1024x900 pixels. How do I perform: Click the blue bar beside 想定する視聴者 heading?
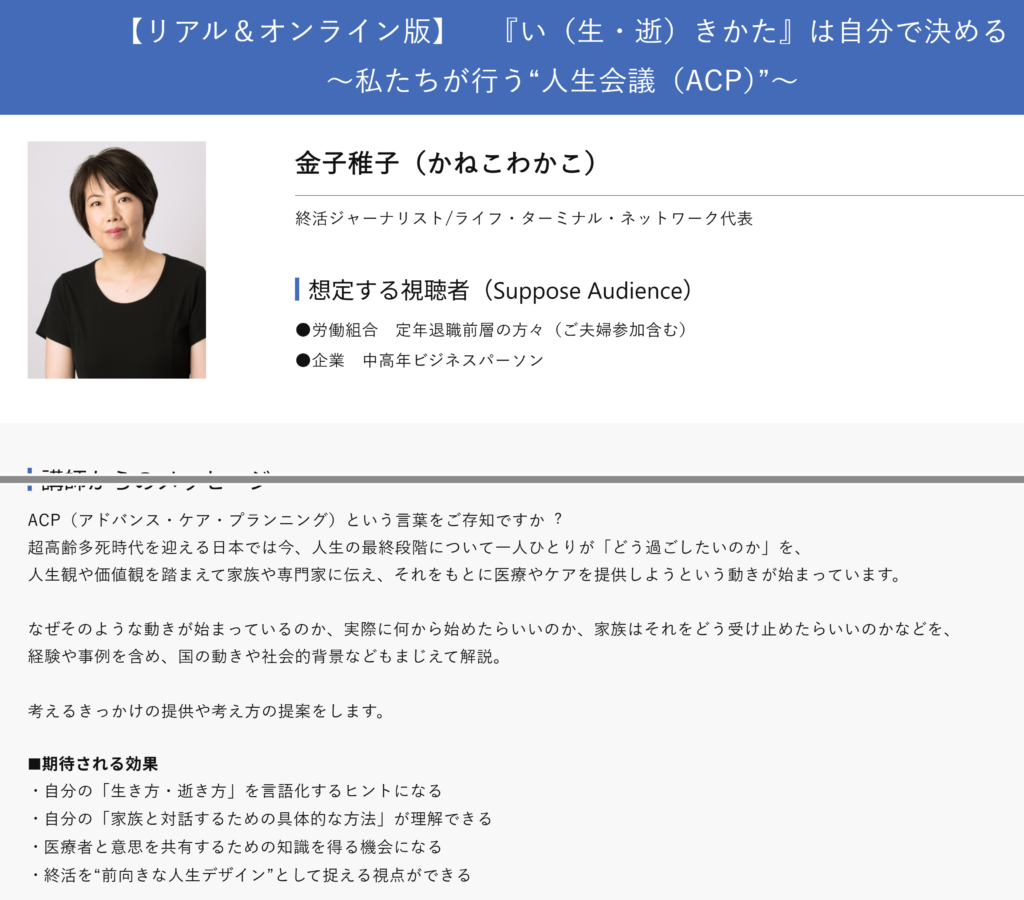(297, 290)
